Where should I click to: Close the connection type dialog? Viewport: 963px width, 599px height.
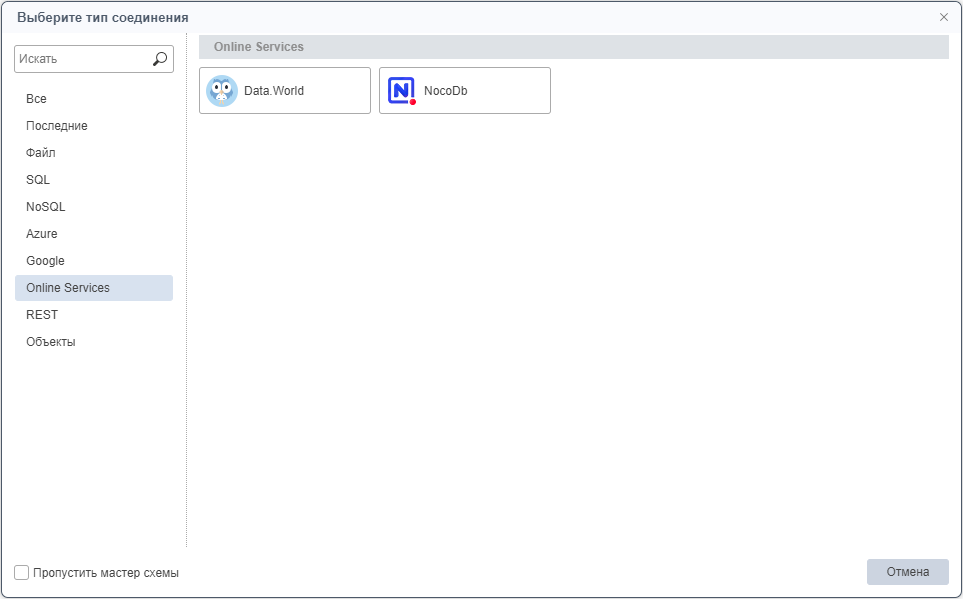[x=944, y=17]
